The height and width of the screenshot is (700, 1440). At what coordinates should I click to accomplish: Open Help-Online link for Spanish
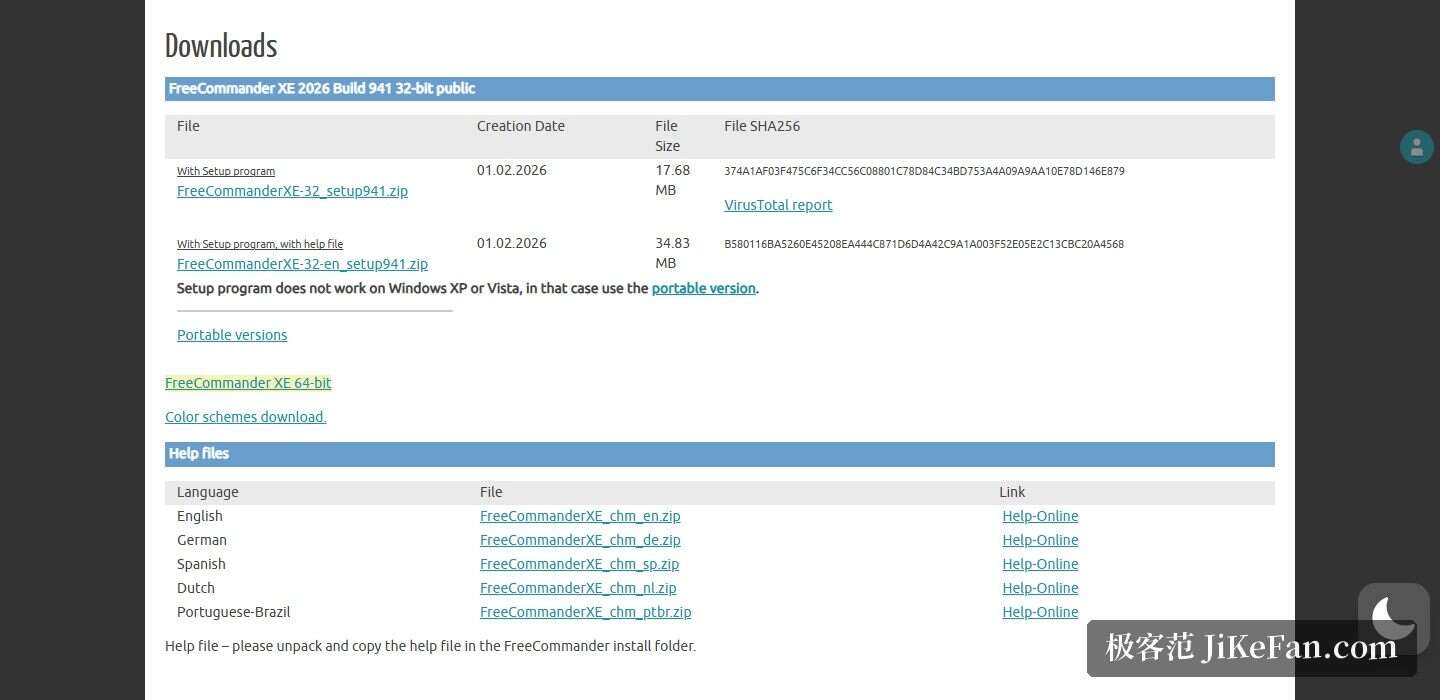pyautogui.click(x=1040, y=564)
